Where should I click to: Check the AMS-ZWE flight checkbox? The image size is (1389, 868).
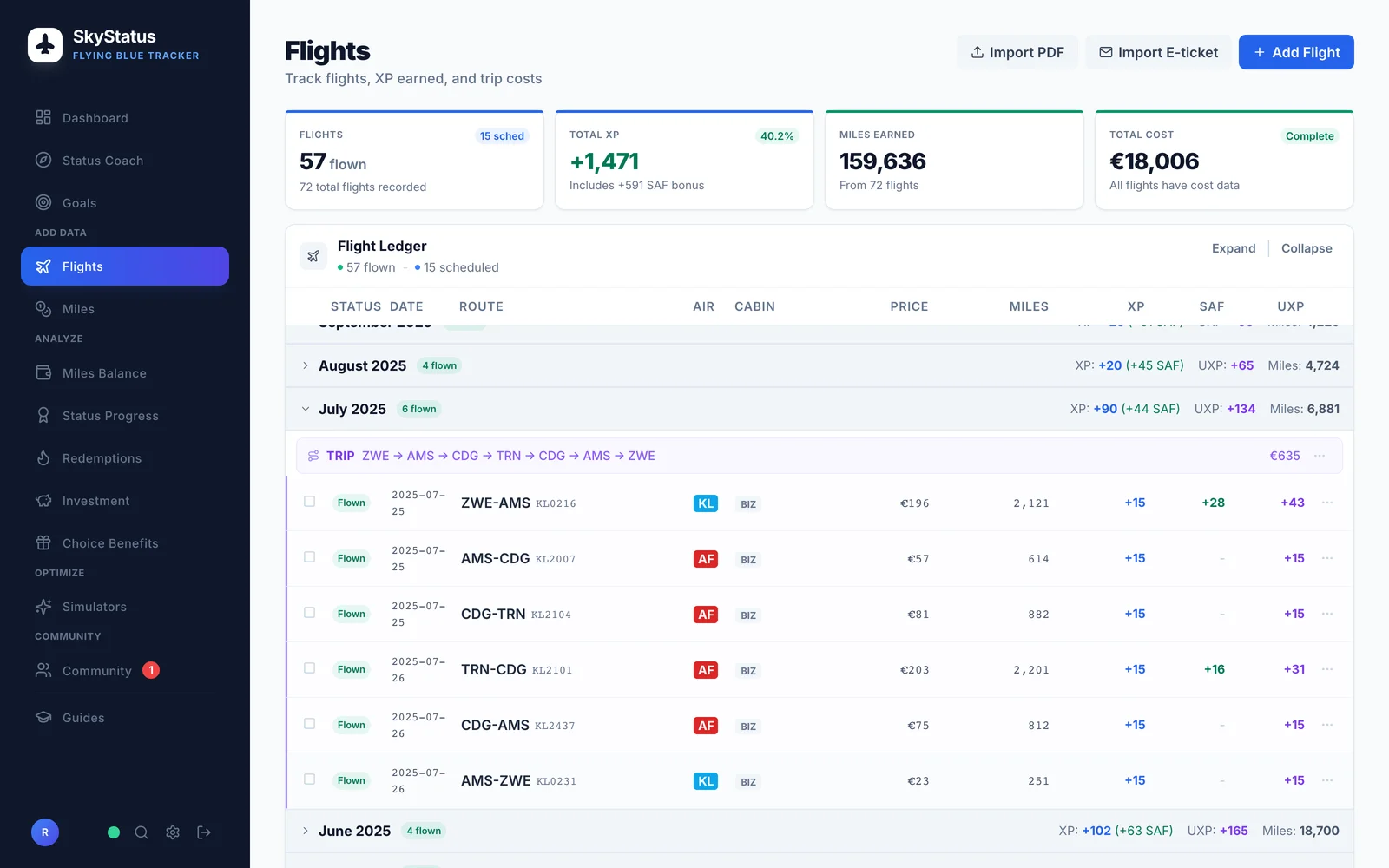pos(309,779)
